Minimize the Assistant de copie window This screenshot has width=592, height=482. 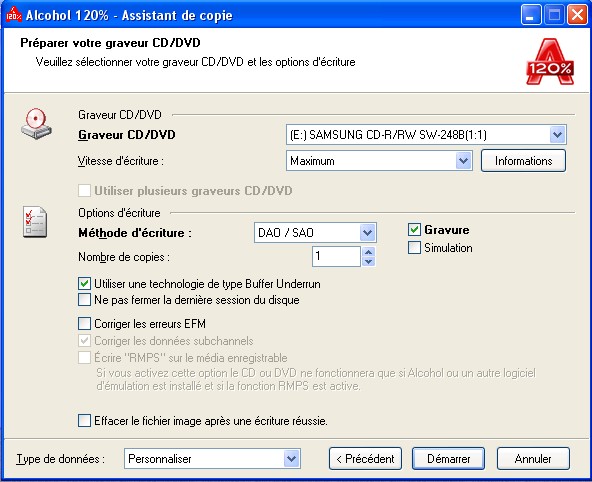[x=530, y=15]
